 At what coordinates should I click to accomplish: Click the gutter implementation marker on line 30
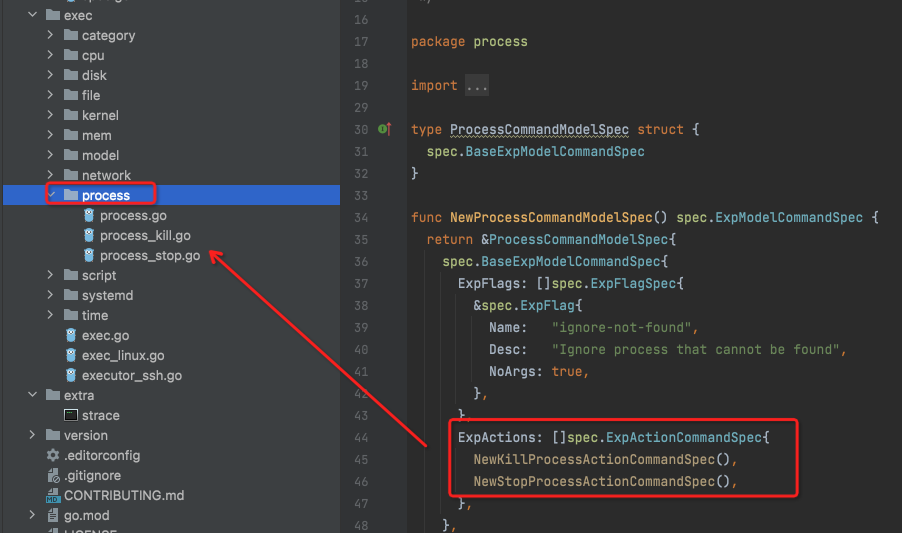tap(385, 130)
